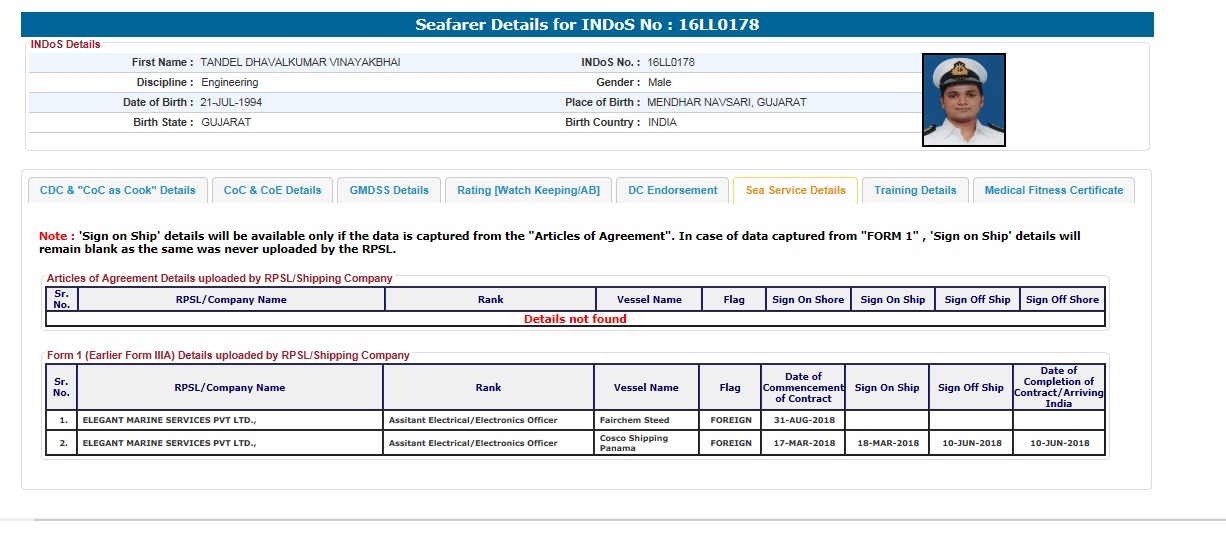Screen dimensions: 1226x550
Task: Click the "Details not found" message row
Action: point(575,319)
